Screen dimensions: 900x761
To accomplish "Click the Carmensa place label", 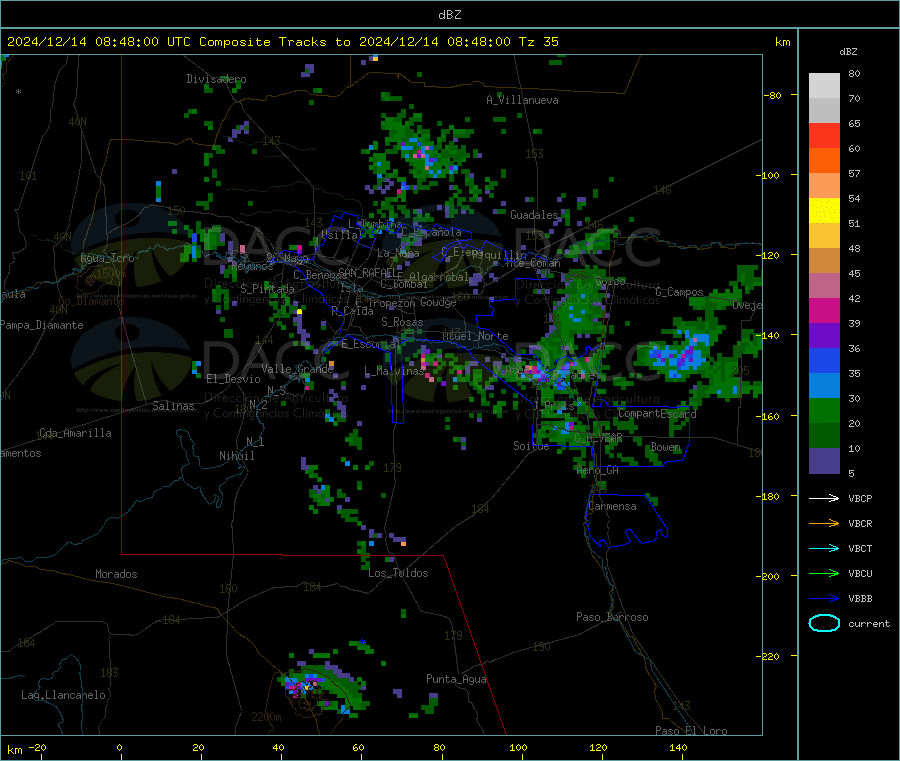I will [x=612, y=506].
